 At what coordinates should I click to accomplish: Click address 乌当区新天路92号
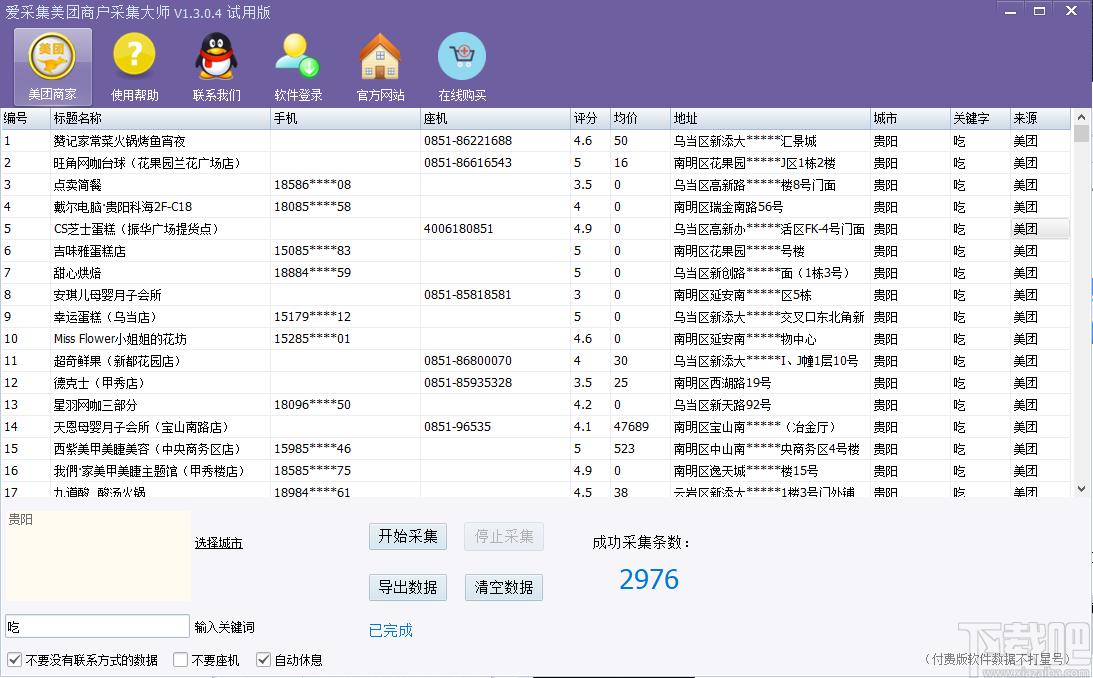point(722,405)
